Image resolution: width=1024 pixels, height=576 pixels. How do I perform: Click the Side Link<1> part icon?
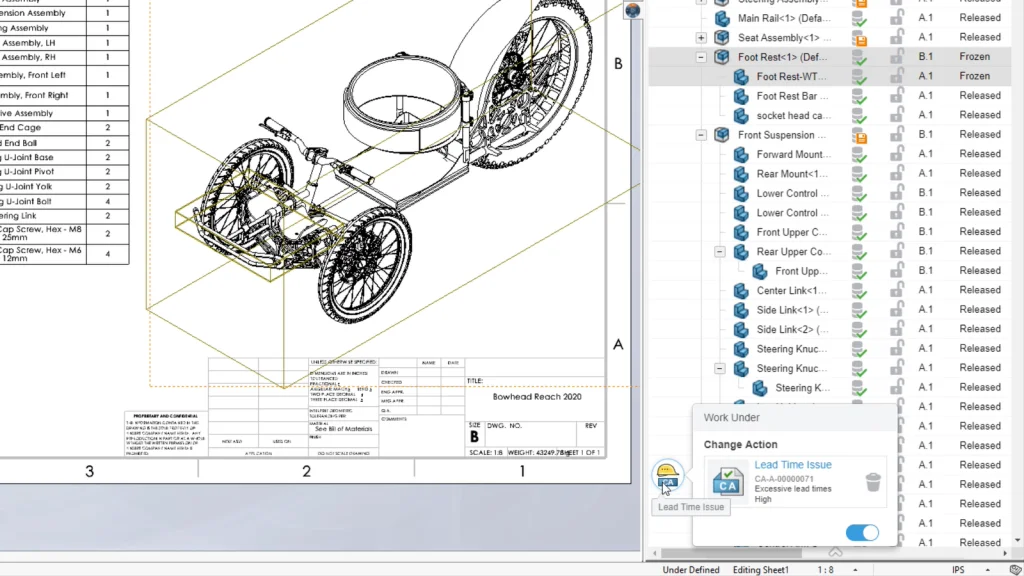[741, 310]
